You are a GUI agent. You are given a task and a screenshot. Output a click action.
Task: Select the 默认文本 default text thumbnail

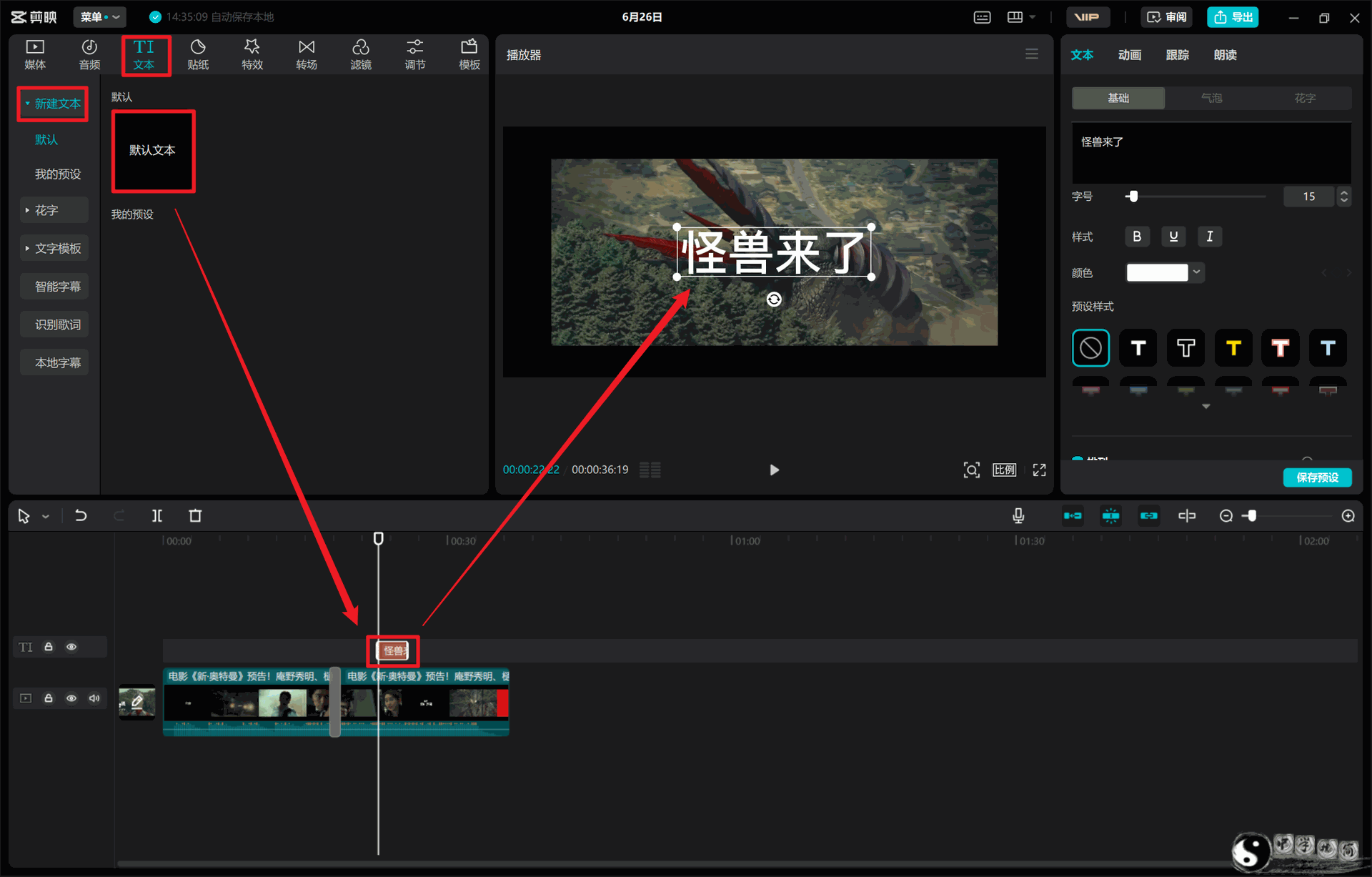[x=153, y=151]
